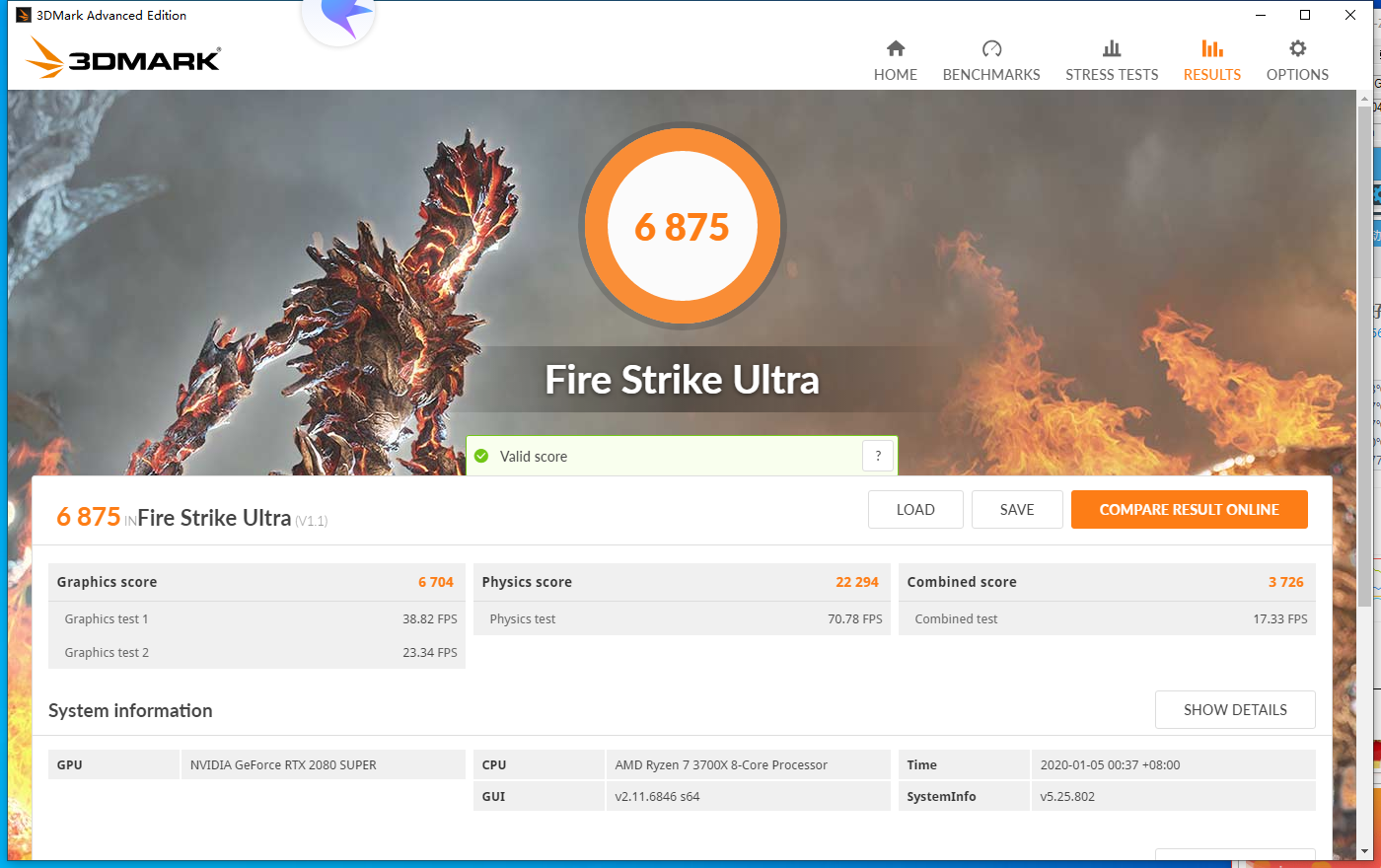Click the System information heading
Viewport: 1381px width, 868px height.
[130, 711]
